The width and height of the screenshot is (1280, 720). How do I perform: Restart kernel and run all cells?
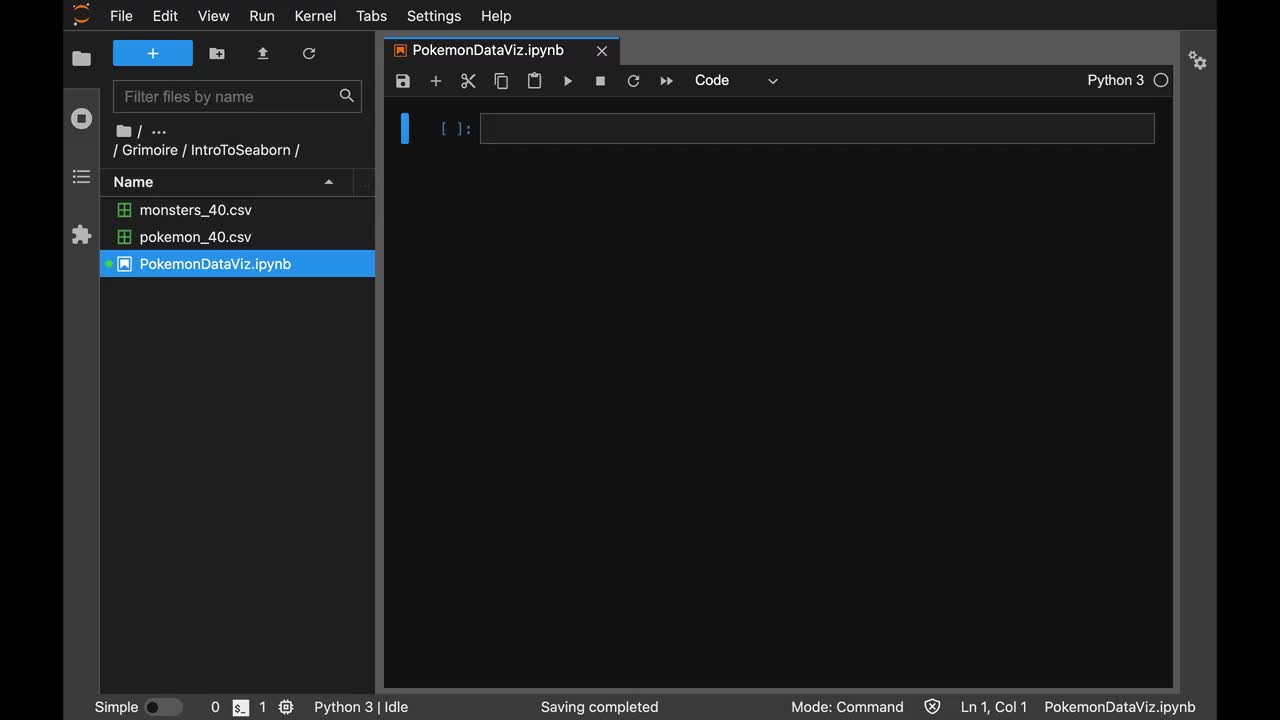666,81
